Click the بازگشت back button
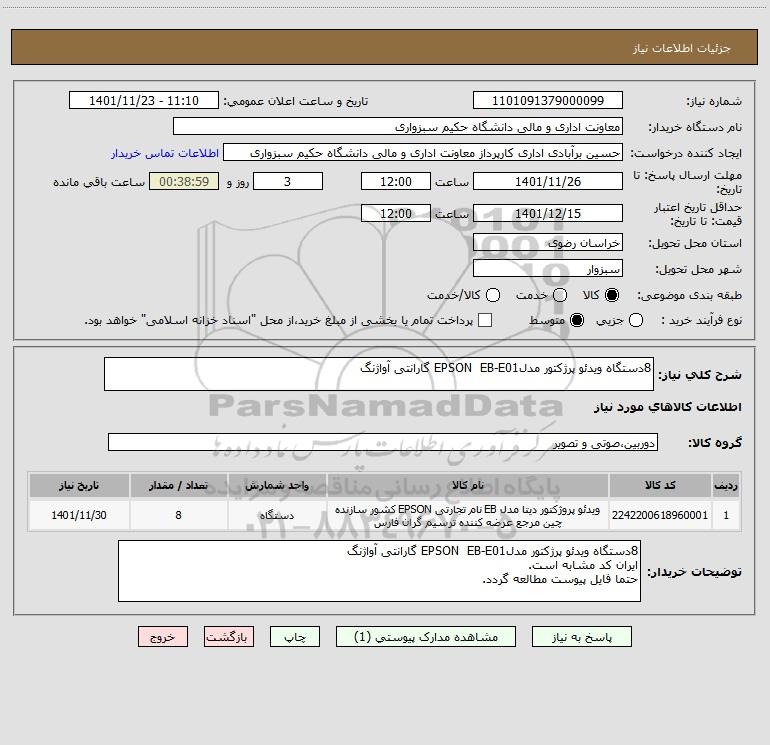The image size is (770, 745). pos(229,637)
